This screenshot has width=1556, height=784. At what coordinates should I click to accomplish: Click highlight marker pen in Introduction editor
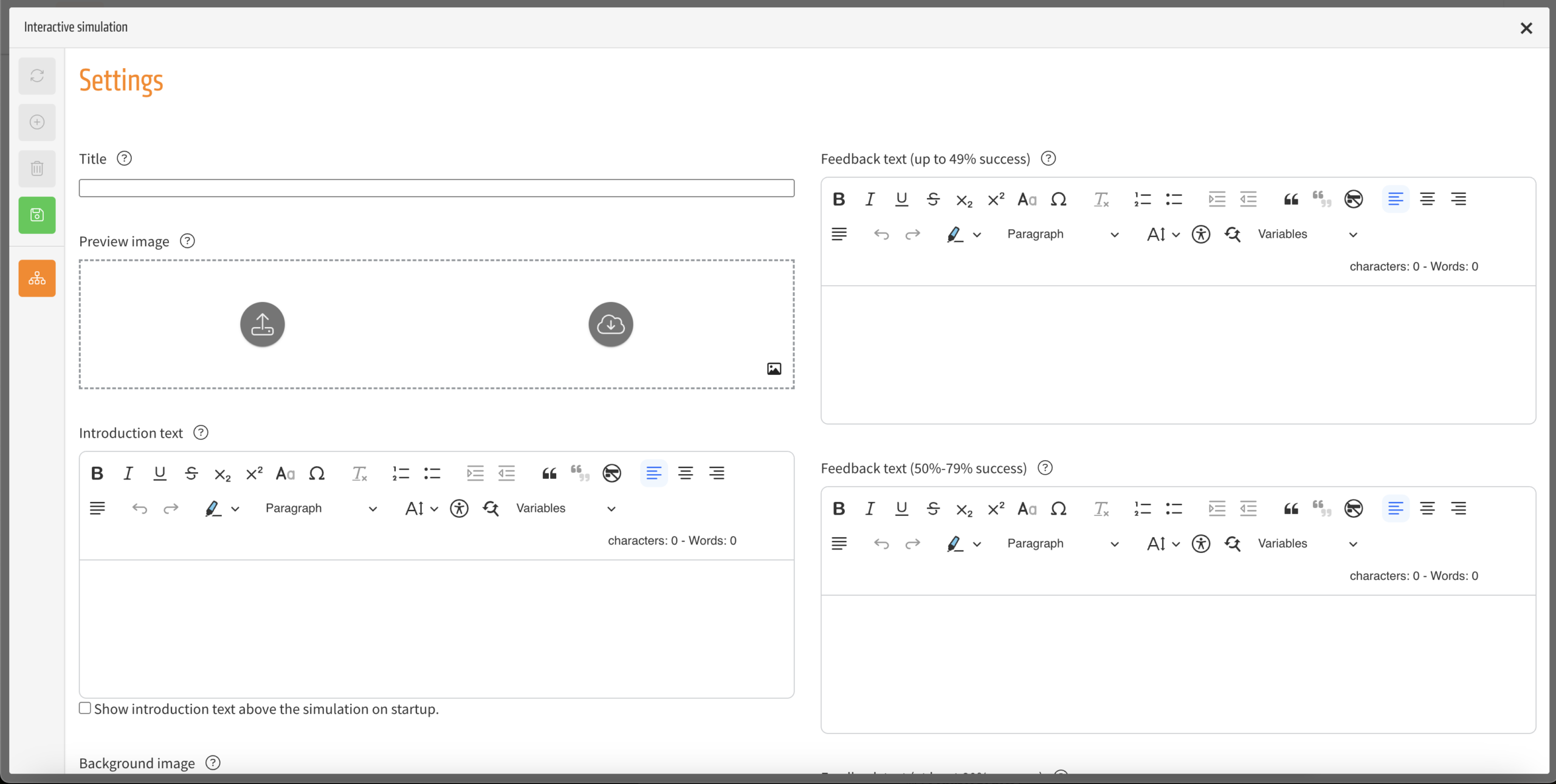coord(212,509)
